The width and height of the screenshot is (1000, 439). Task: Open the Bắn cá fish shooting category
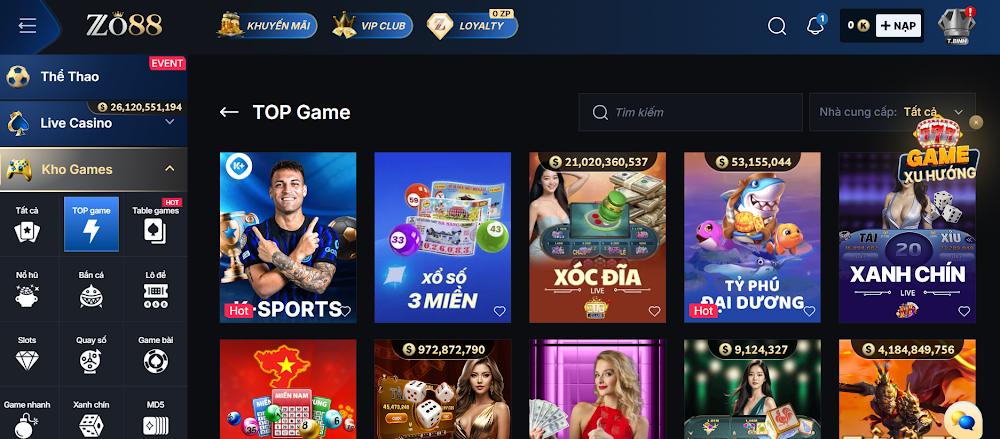click(x=91, y=290)
